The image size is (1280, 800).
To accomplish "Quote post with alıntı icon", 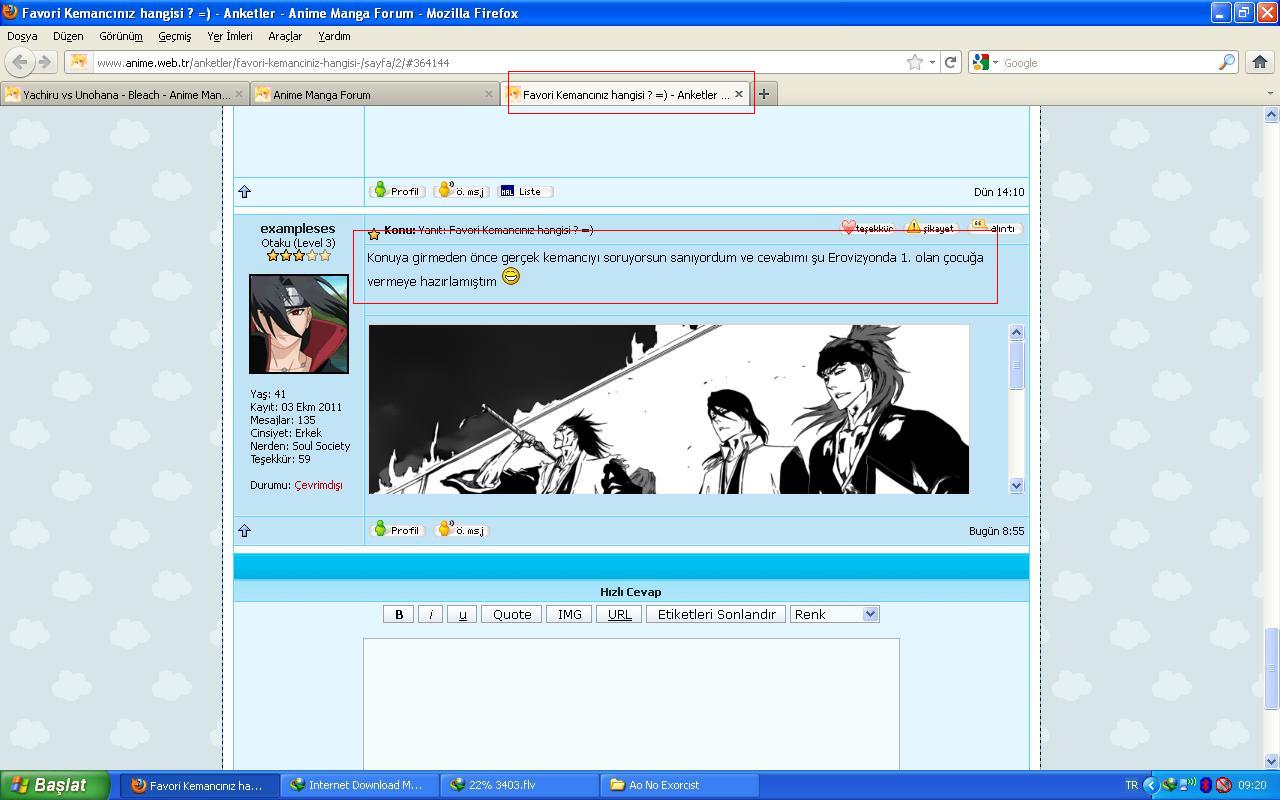I will point(994,228).
